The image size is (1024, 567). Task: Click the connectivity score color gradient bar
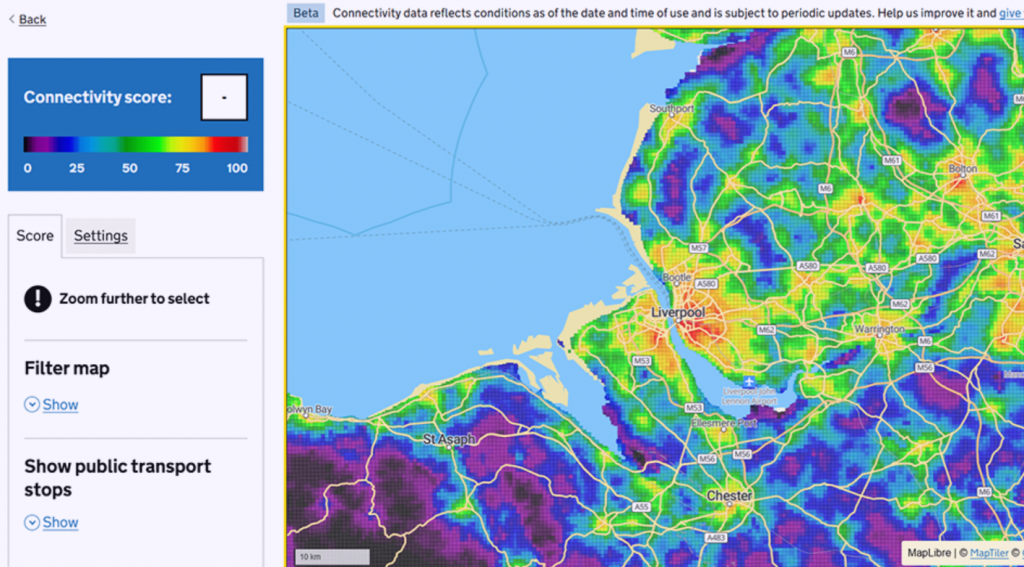[135, 144]
